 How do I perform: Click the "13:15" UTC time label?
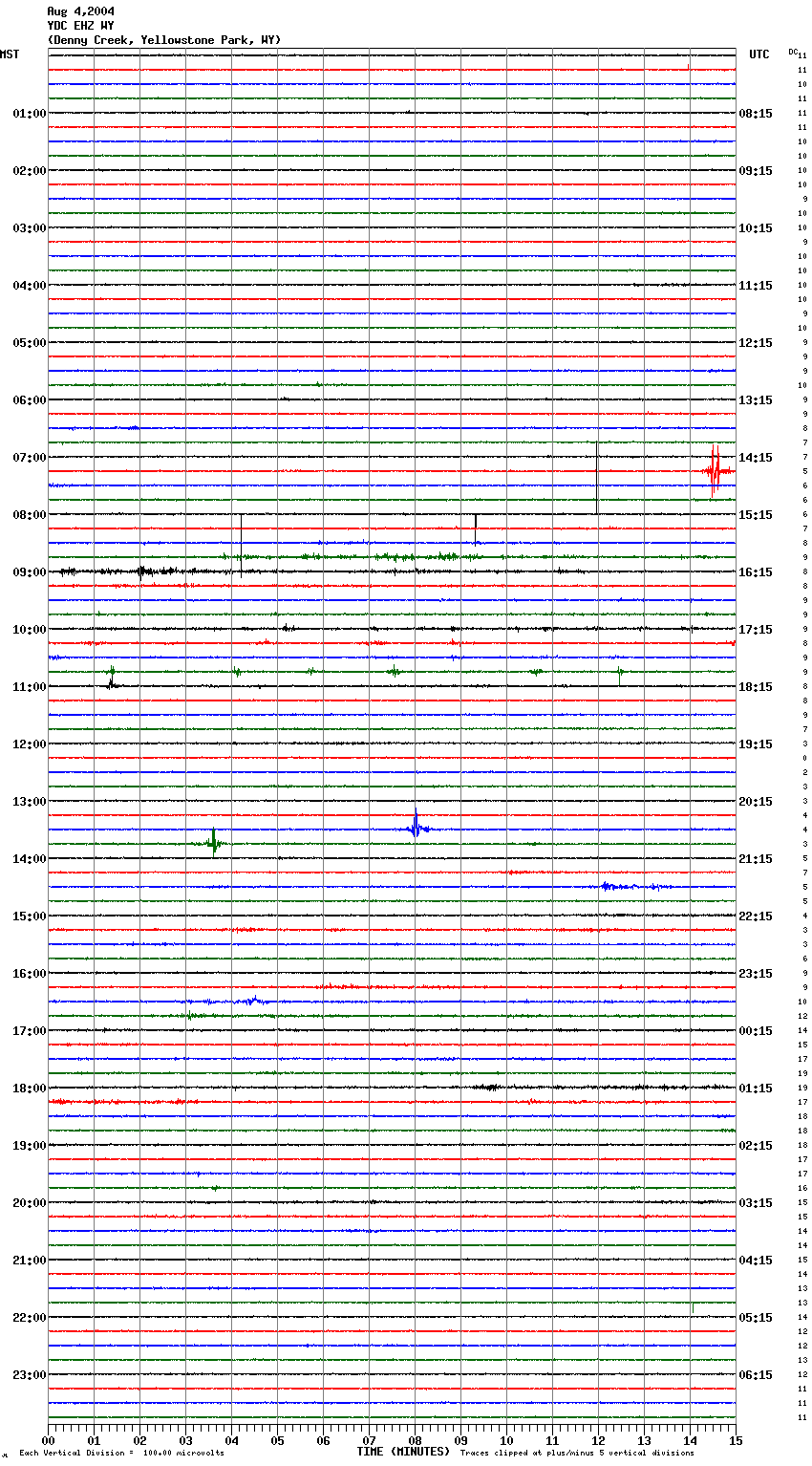point(756,400)
